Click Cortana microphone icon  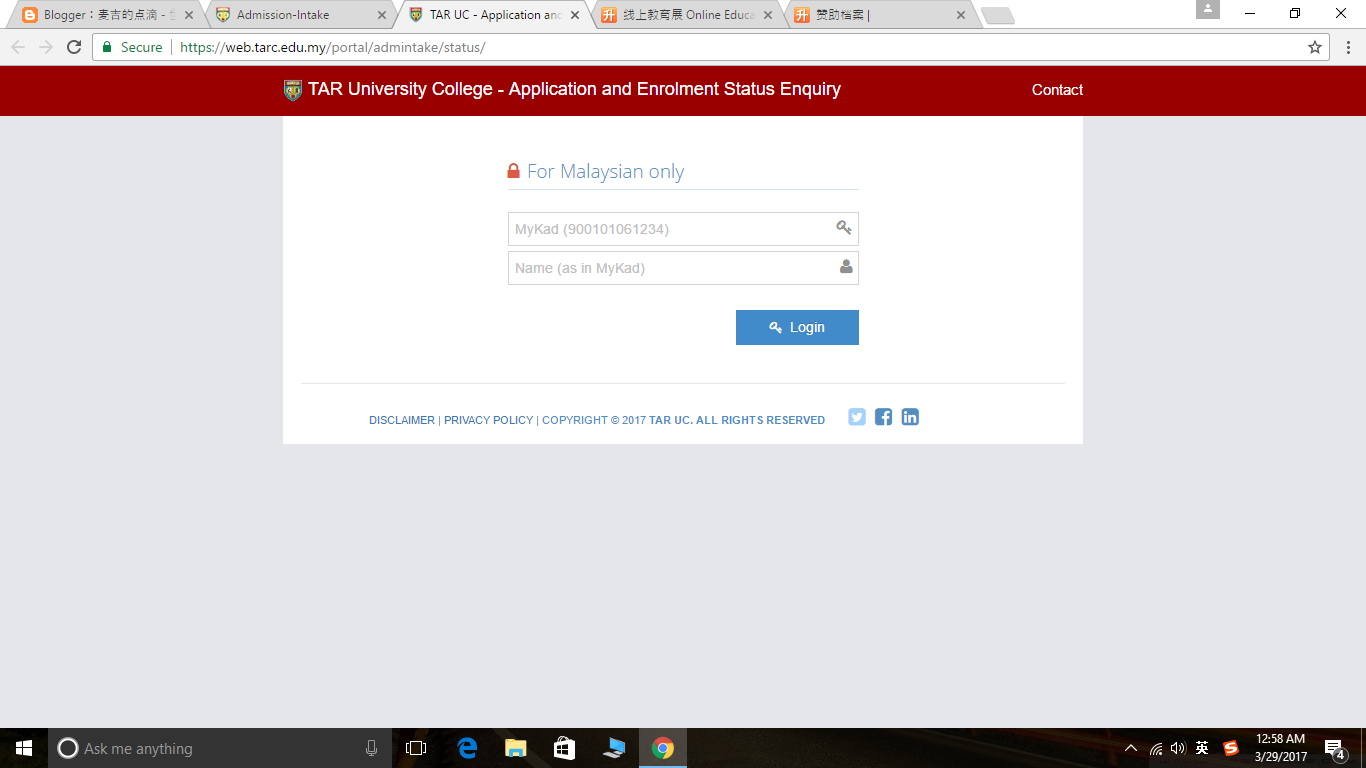tap(371, 748)
